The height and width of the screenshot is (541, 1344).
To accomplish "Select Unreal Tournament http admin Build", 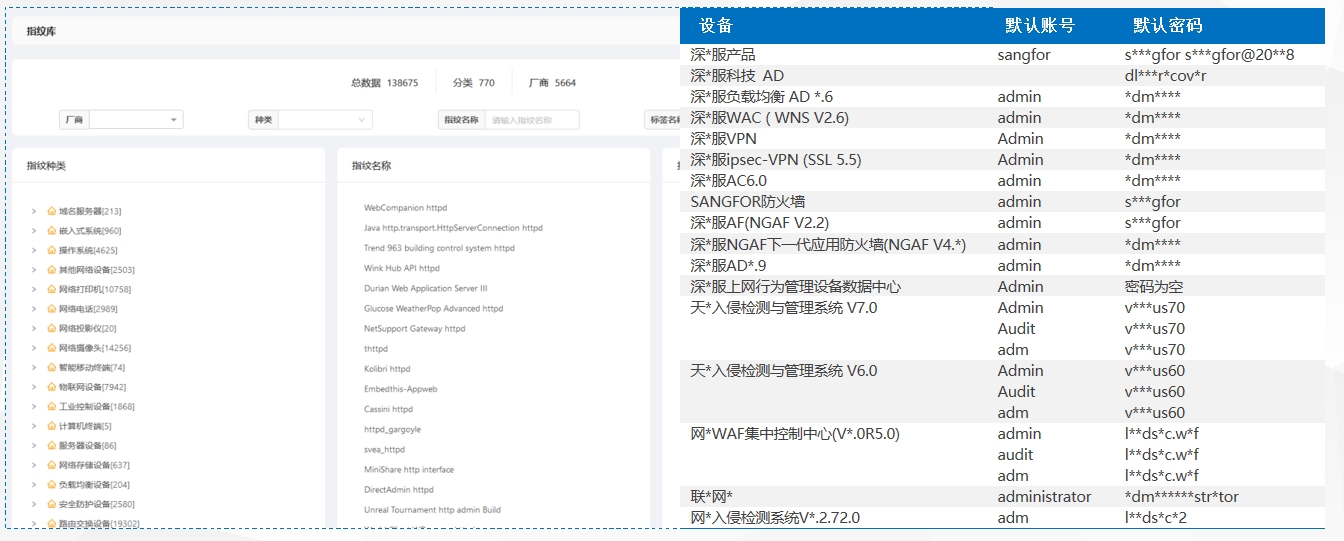I will coord(432,509).
